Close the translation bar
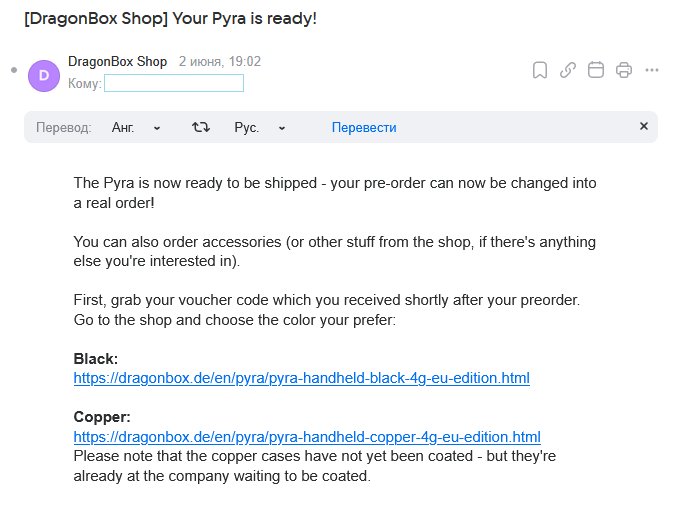The width and height of the screenshot is (688, 508). (x=644, y=127)
